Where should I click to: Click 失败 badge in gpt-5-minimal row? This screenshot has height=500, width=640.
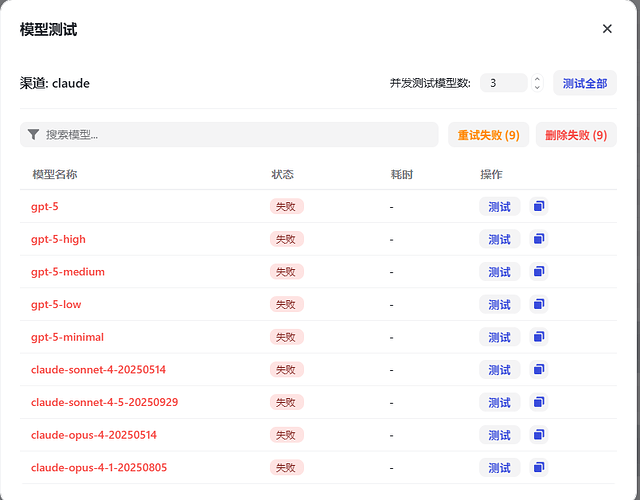pyautogui.click(x=287, y=337)
